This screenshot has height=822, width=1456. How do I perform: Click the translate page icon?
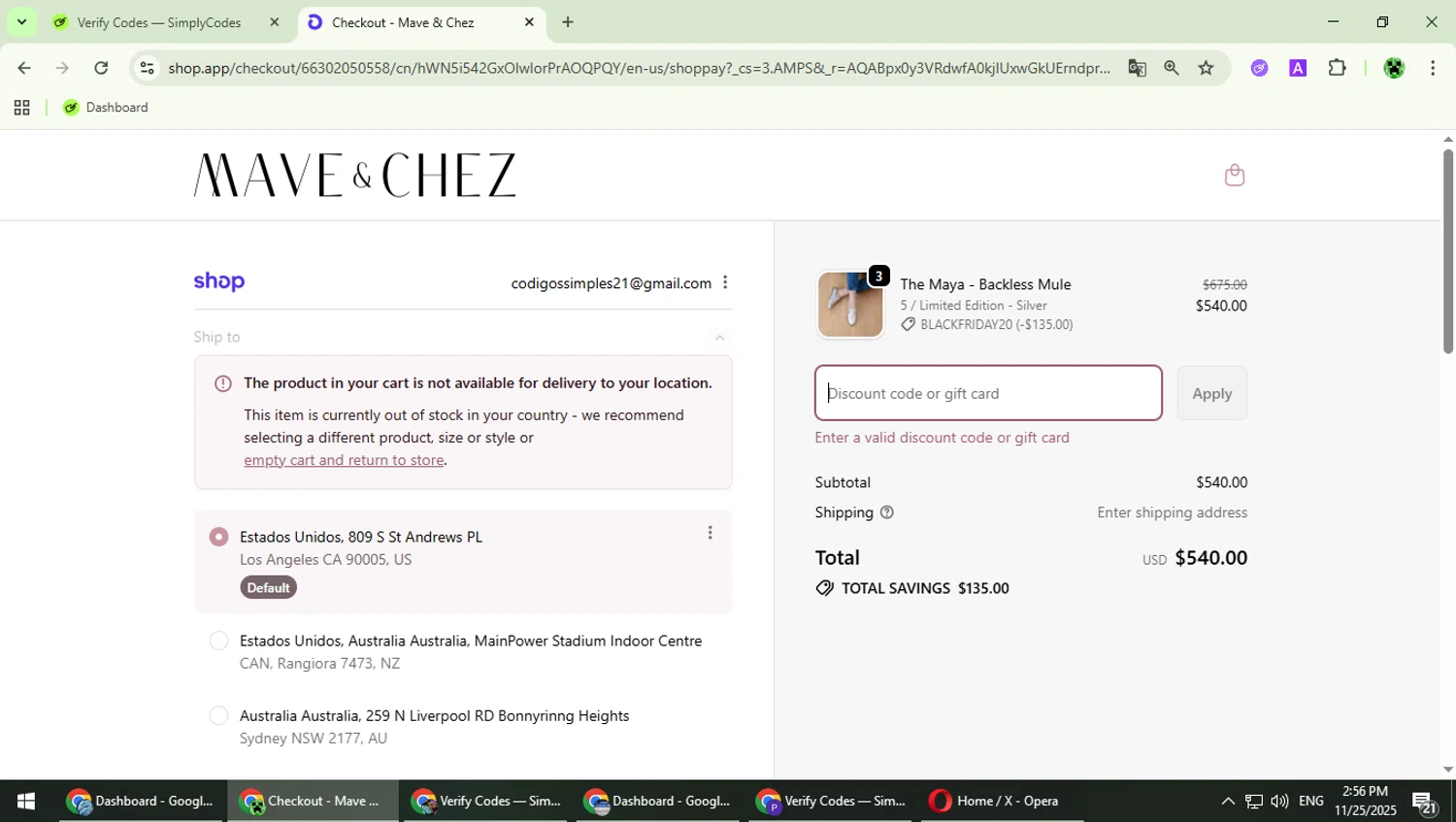tap(1137, 68)
